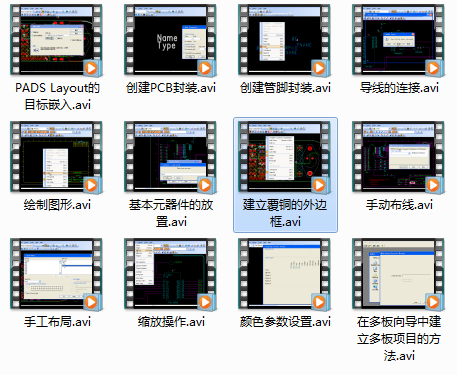Click the highlighted 建立覆铜的外边框.avi video icon
457x375 pixels.
click(x=284, y=157)
